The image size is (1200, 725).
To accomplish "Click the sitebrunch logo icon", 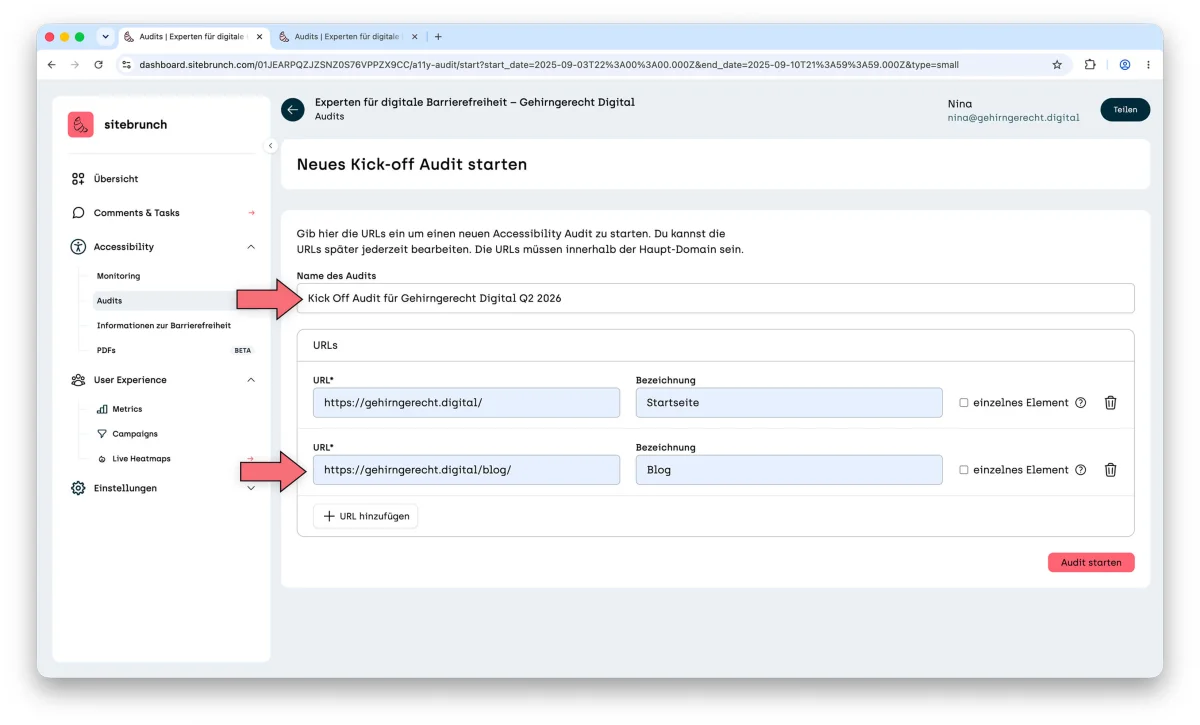I will (x=81, y=124).
